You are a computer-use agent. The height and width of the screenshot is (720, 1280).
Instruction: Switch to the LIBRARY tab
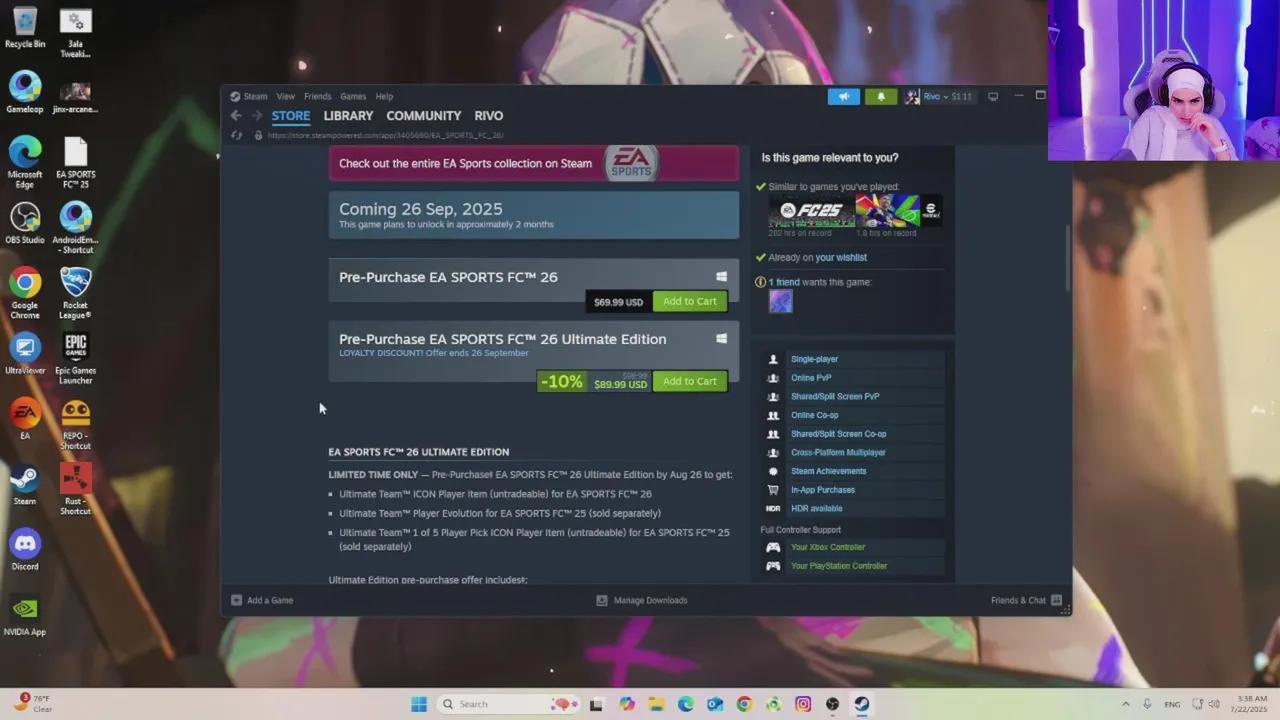(348, 116)
